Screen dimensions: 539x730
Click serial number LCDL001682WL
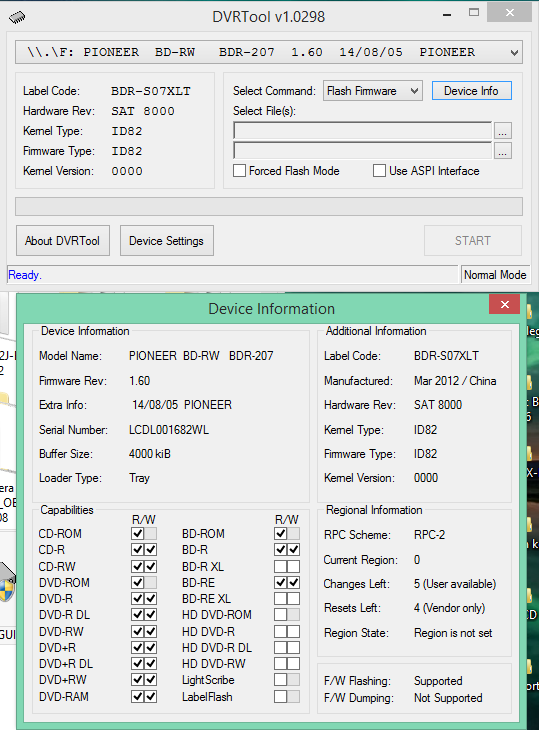(169, 430)
